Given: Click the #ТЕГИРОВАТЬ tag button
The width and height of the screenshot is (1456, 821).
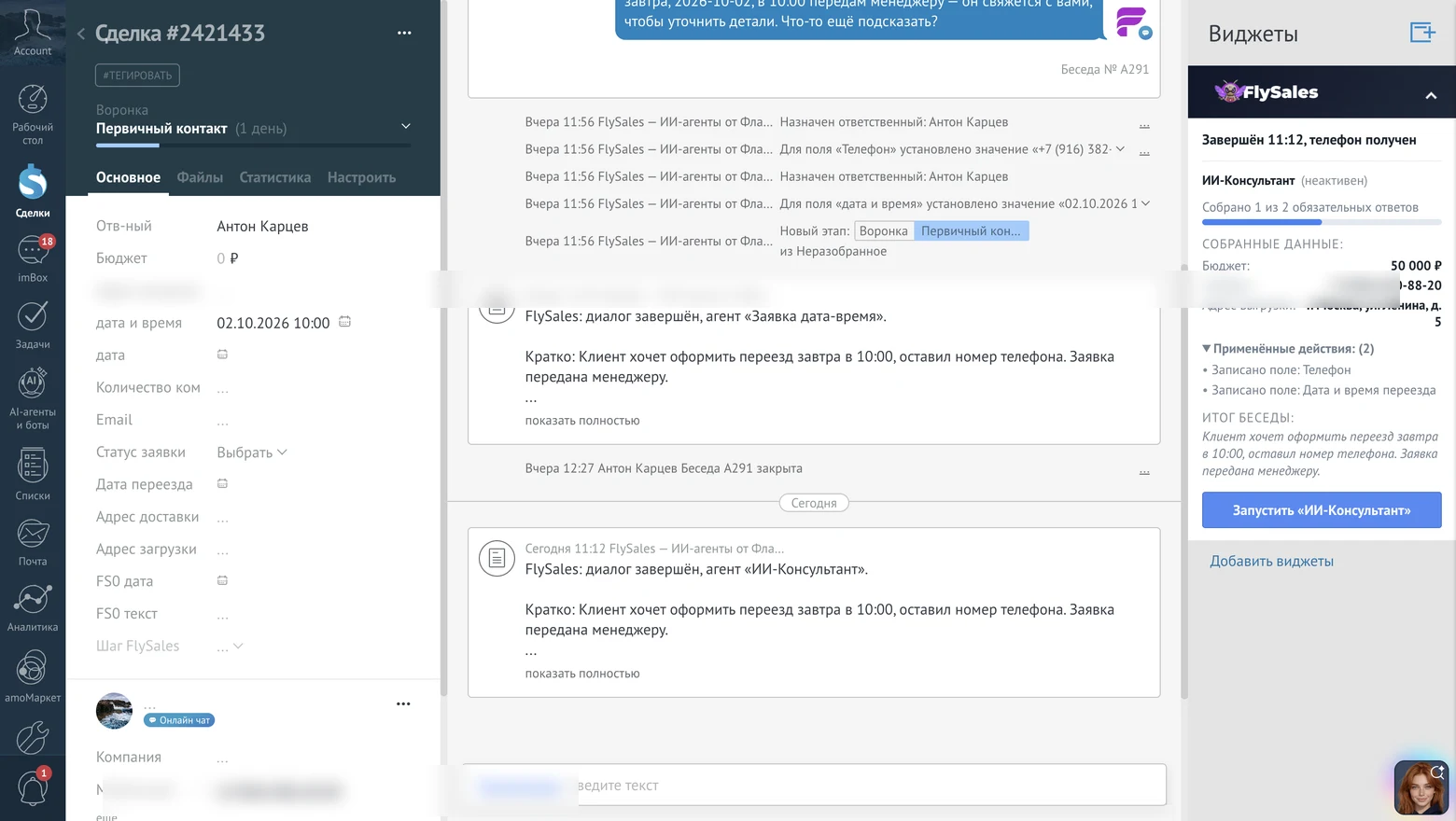Looking at the screenshot, I should pos(137,75).
